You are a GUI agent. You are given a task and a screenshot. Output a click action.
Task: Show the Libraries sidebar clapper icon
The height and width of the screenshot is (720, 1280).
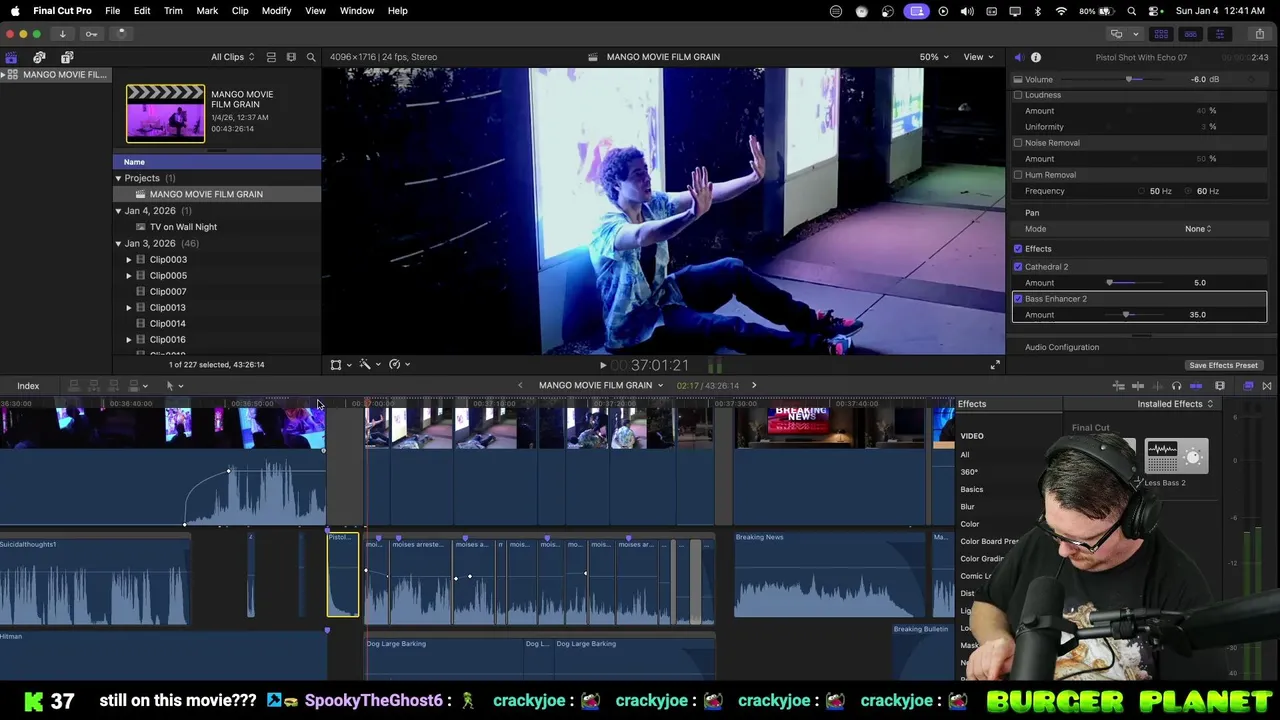click(11, 57)
